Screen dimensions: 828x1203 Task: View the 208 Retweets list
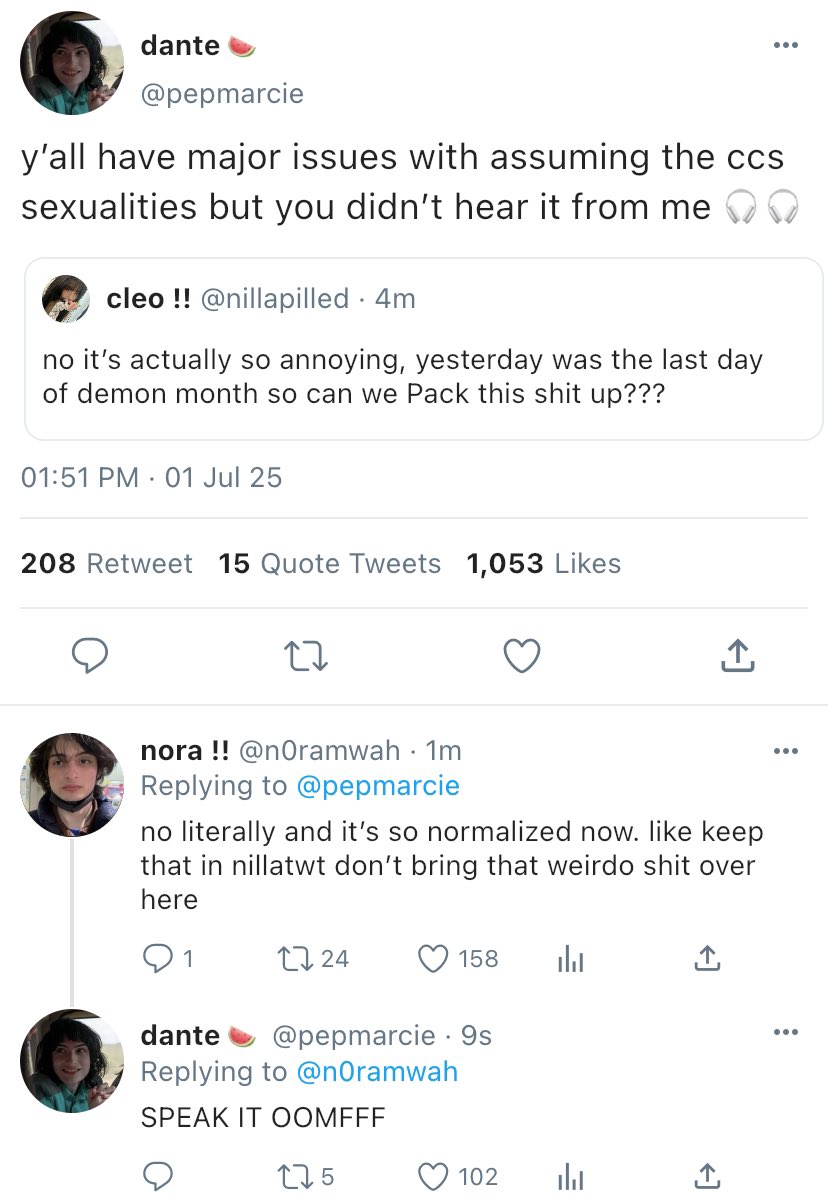(x=107, y=564)
